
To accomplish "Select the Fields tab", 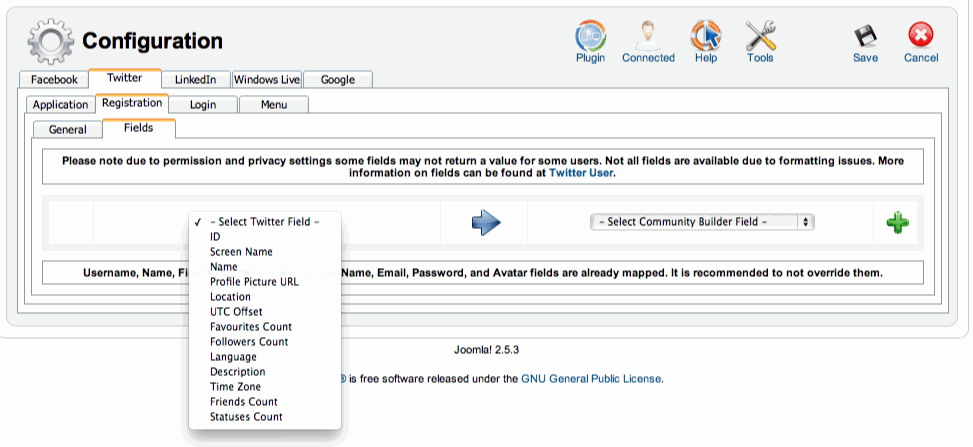I will tap(139, 128).
